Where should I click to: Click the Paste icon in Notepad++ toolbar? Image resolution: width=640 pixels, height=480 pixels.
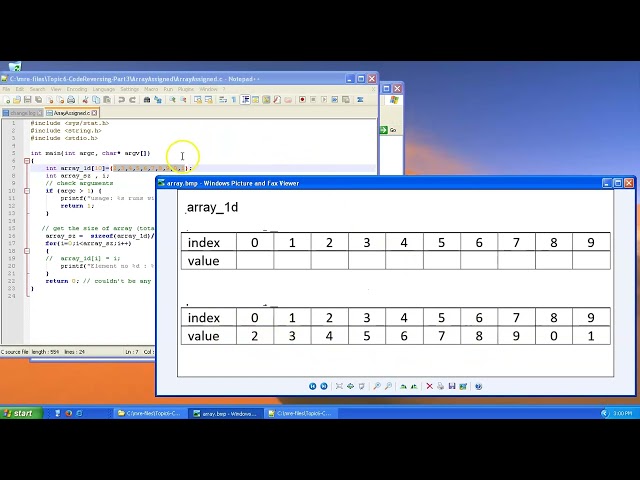click(x=107, y=100)
